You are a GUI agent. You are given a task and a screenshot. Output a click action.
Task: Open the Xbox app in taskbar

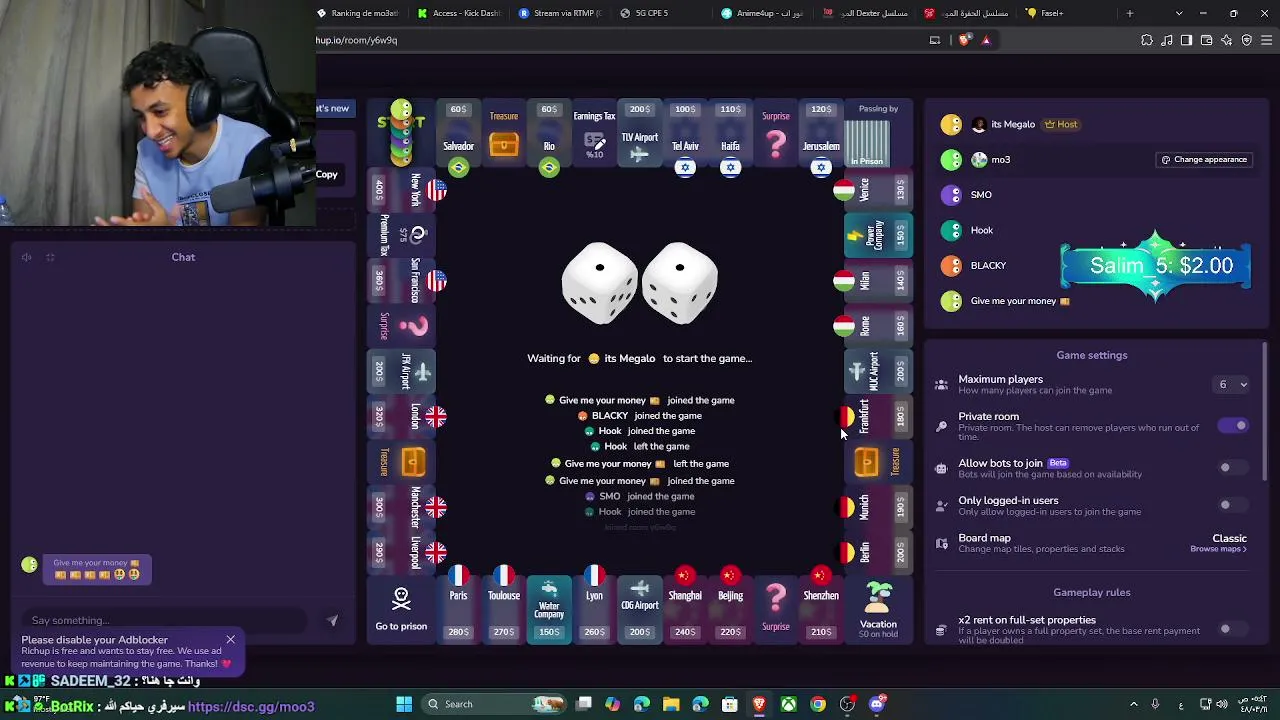pyautogui.click(x=789, y=704)
